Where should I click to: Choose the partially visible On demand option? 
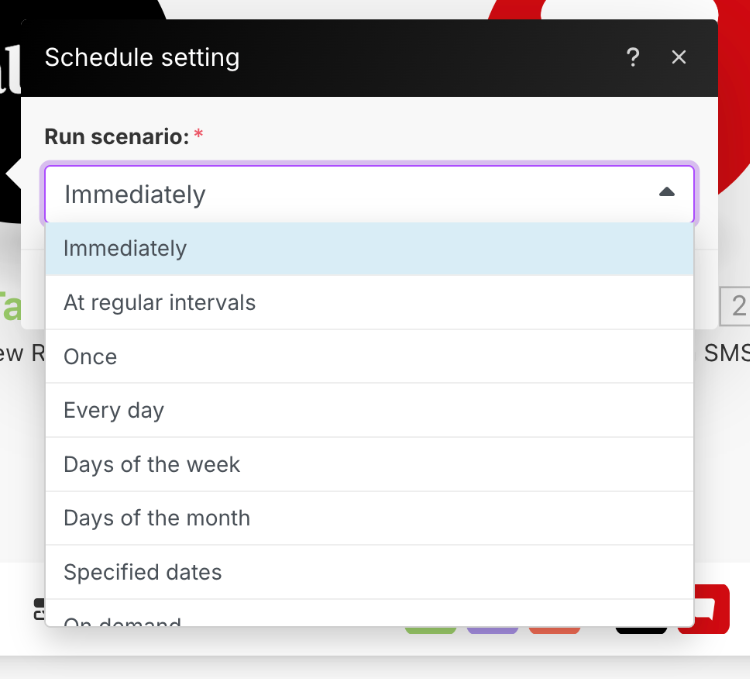pyautogui.click(x=369, y=613)
